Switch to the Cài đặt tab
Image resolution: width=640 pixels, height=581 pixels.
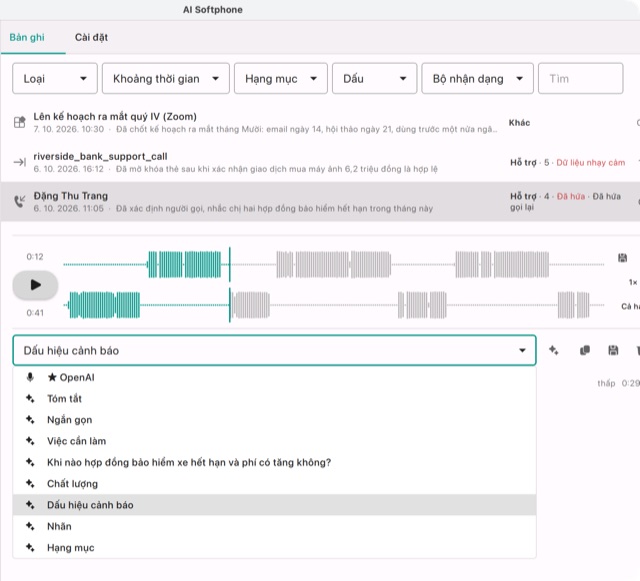tap(91, 37)
